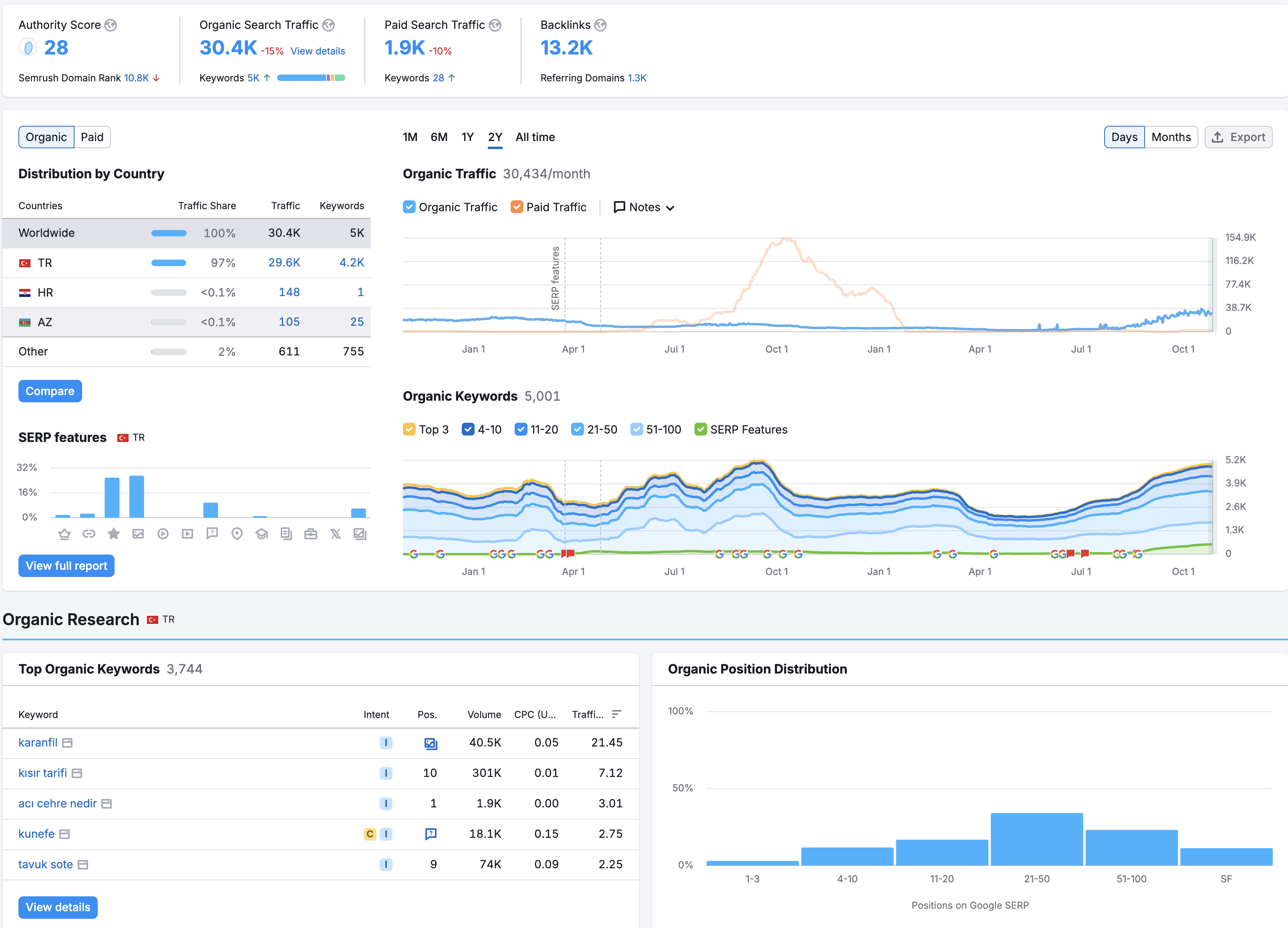Image resolution: width=1288 pixels, height=928 pixels.
Task: Click the SERP snapshot icon beside kunefe
Action: click(x=65, y=834)
